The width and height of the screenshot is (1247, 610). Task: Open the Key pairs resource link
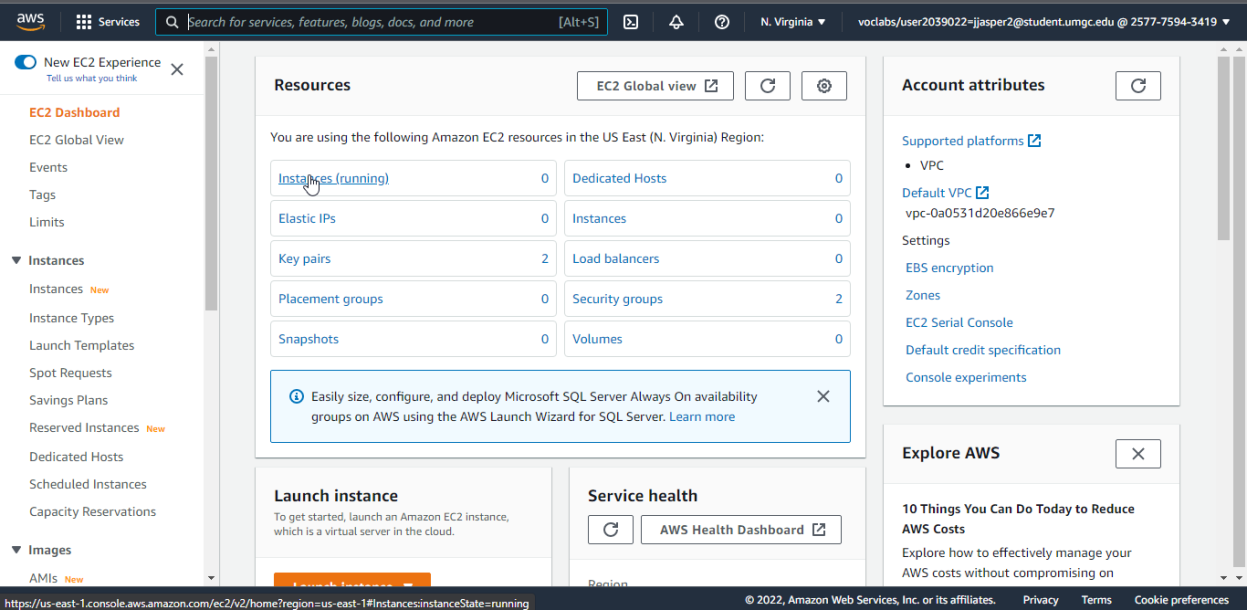tap(304, 259)
